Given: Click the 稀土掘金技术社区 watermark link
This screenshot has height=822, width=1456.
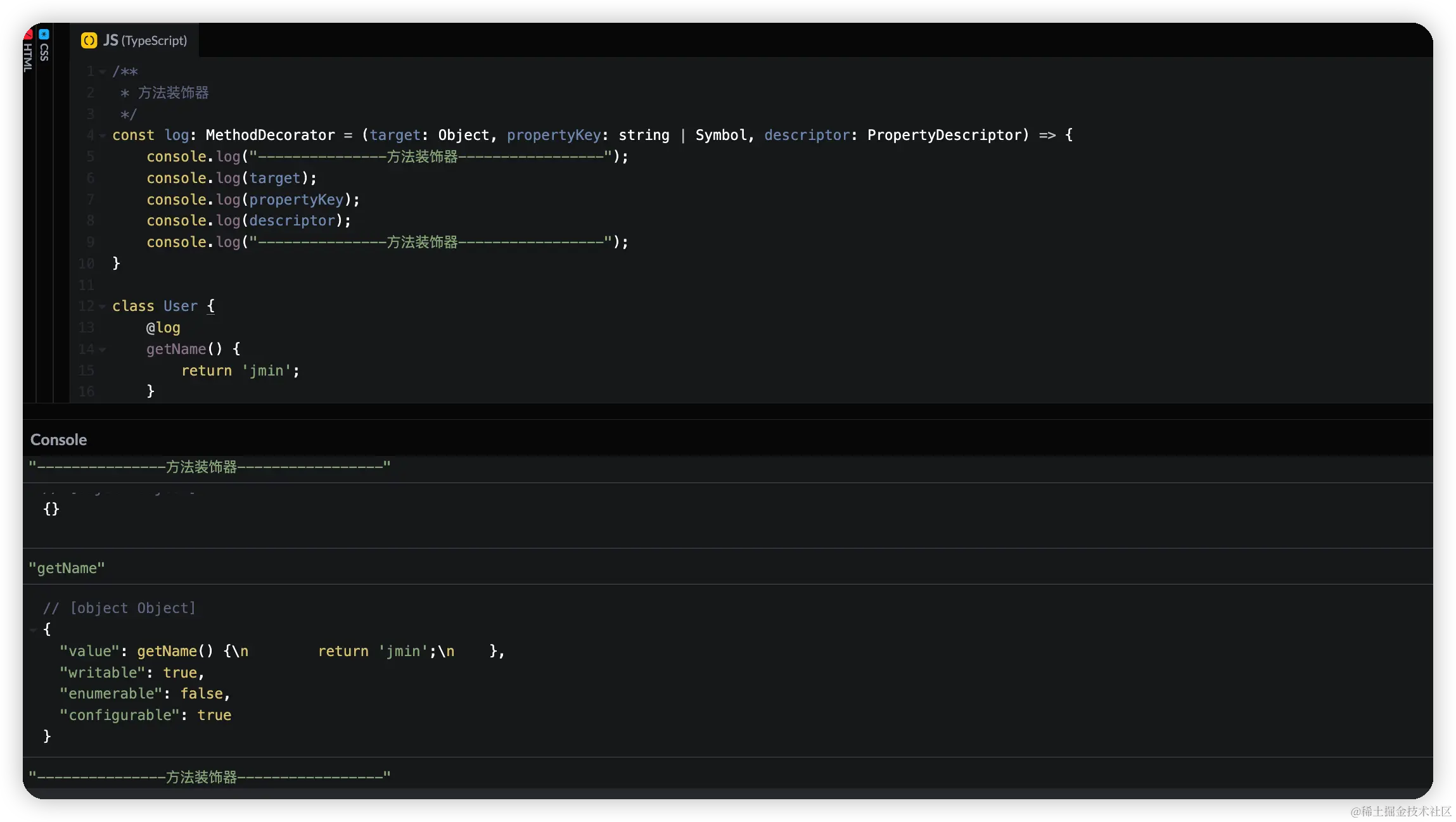Looking at the screenshot, I should coord(1399,811).
